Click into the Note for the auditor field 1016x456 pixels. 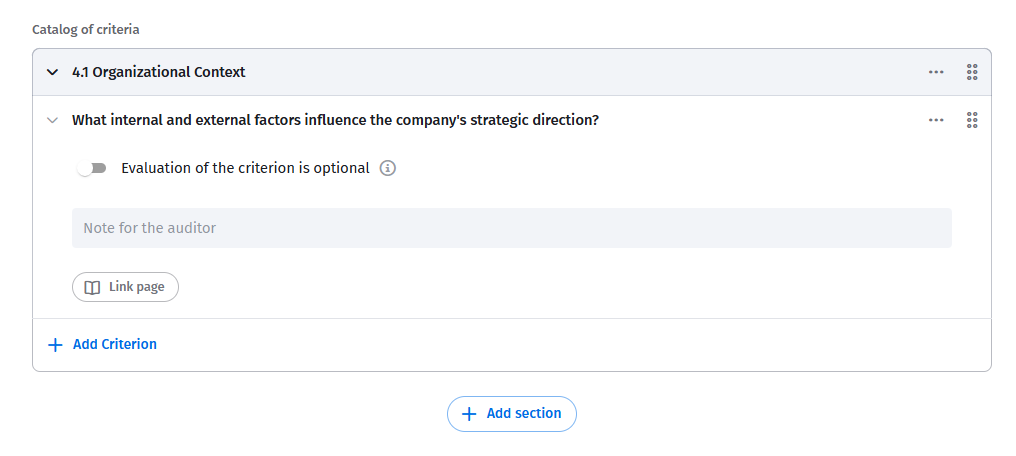point(511,228)
